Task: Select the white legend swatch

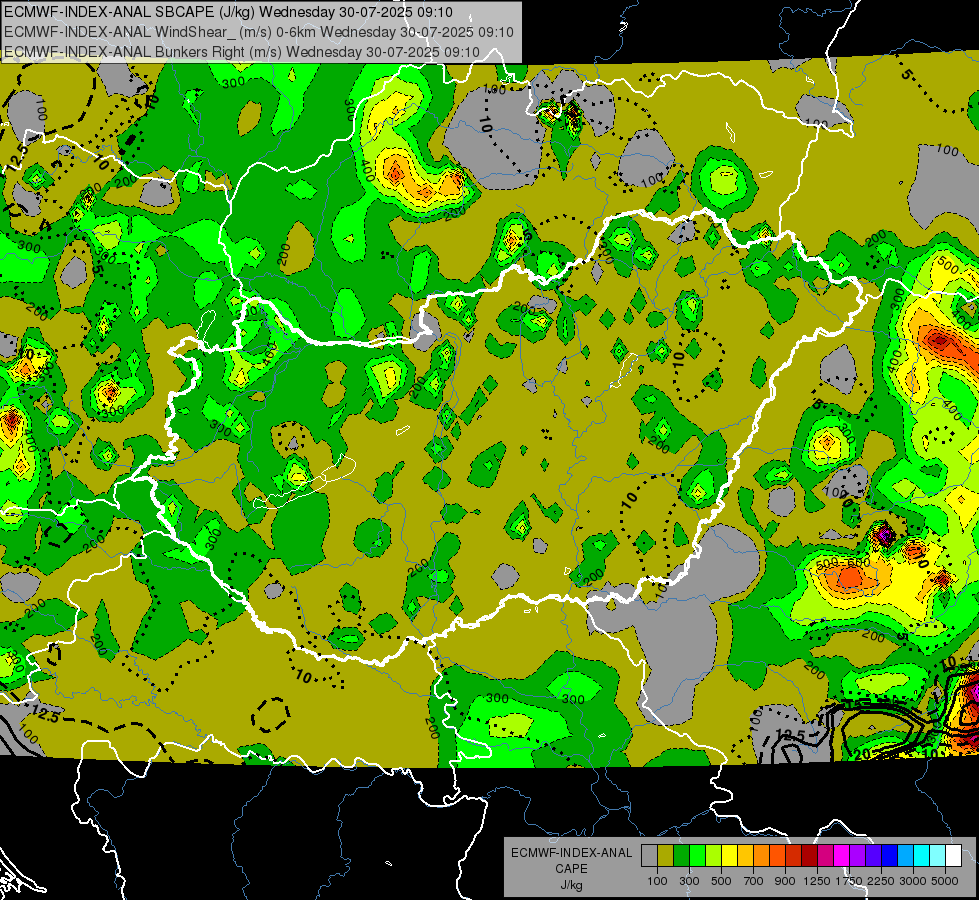Action: point(954,856)
